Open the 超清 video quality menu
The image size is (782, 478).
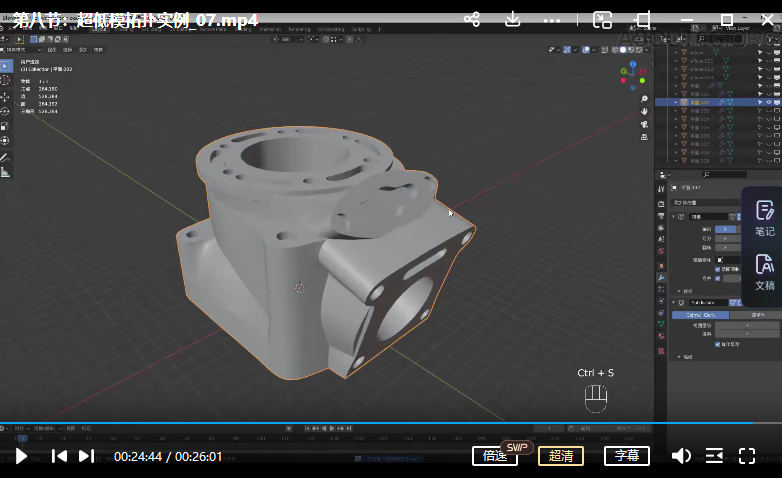click(x=562, y=456)
